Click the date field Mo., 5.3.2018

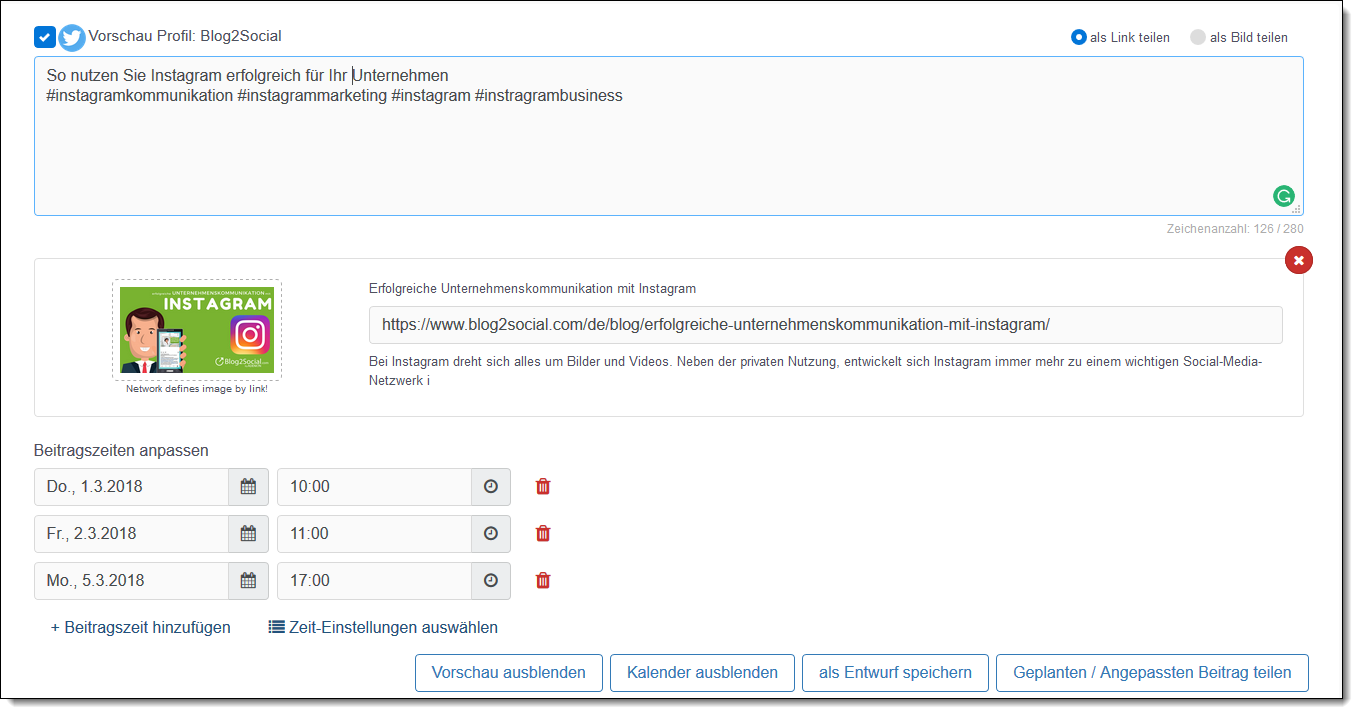tap(131, 581)
